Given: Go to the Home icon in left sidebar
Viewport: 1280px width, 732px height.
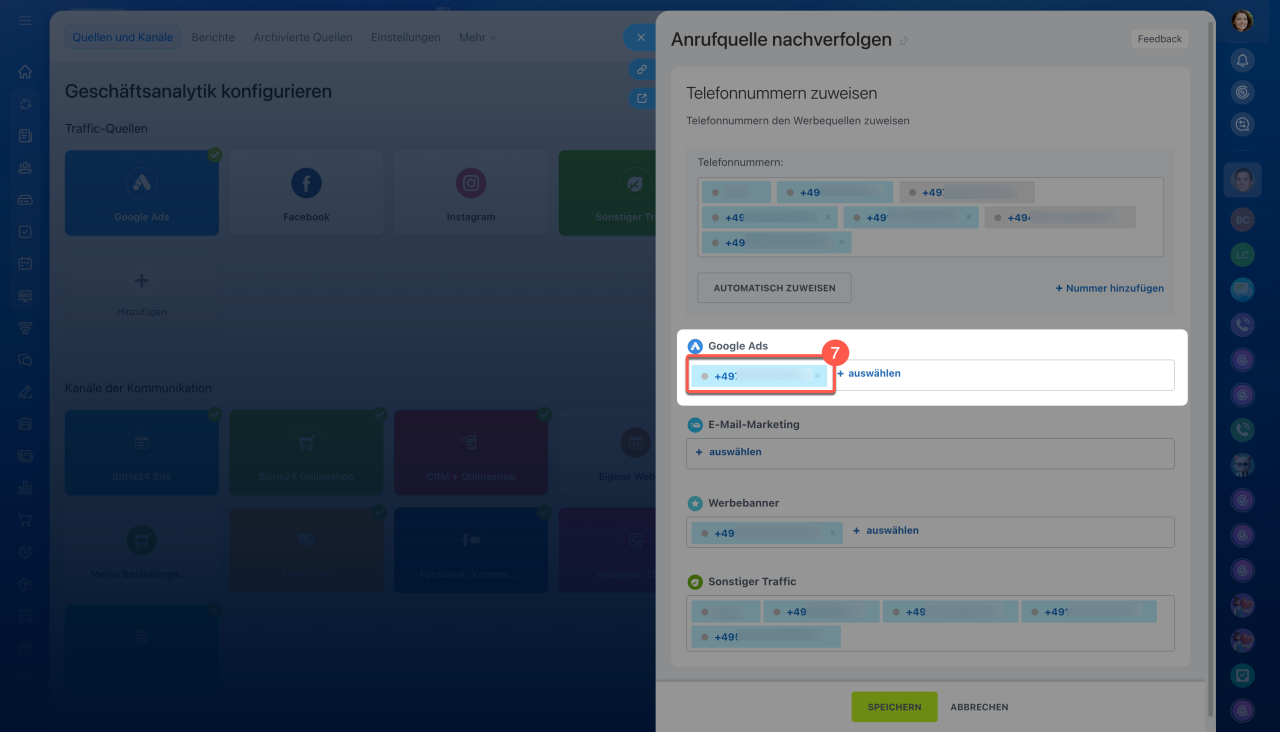Looking at the screenshot, I should [25, 72].
